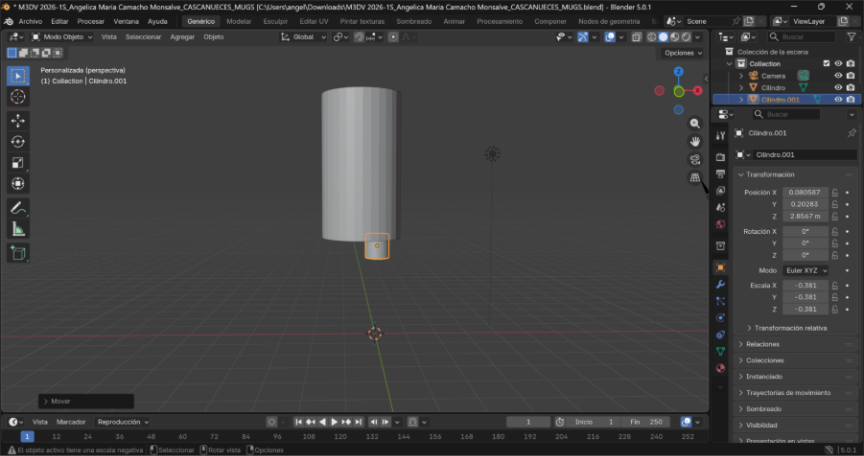This screenshot has height=456, width=864.
Task: Toggle visibility of Cilindro object
Action: pyautogui.click(x=838, y=88)
